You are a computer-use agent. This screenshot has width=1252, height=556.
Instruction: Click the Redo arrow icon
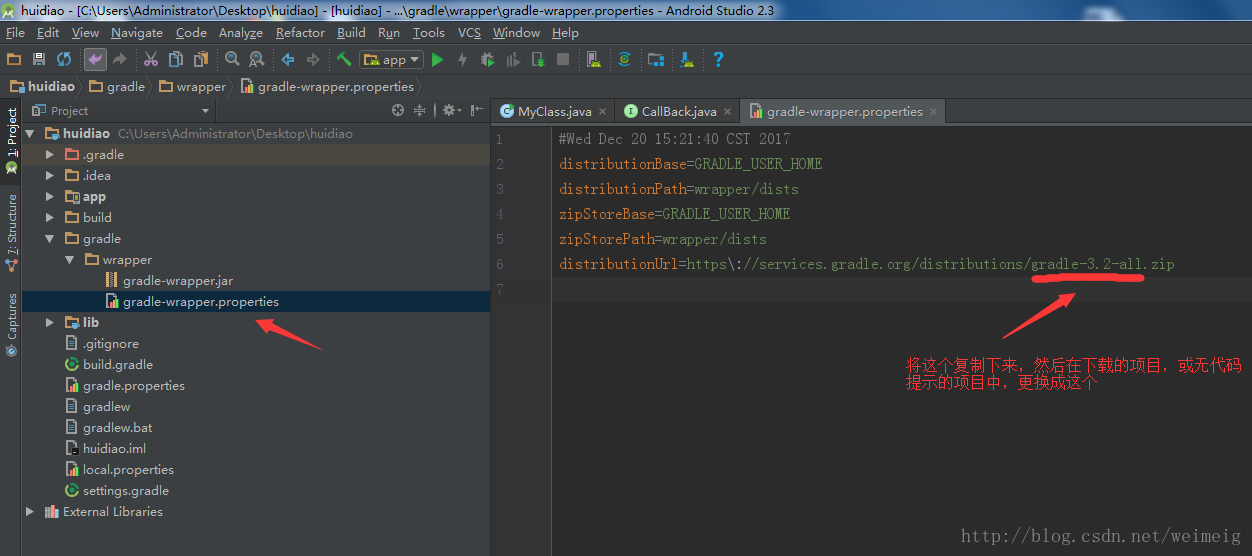(120, 60)
